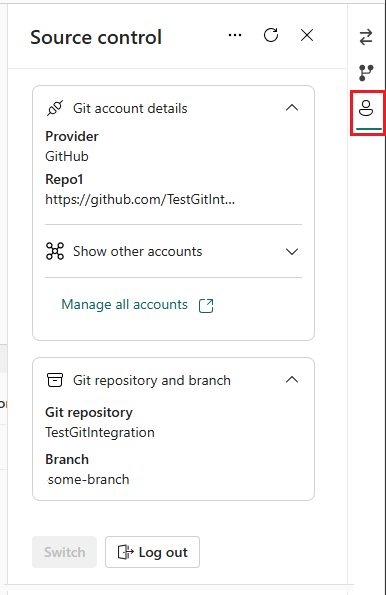
Task: Open the Manage all accounts link
Action: (x=124, y=305)
